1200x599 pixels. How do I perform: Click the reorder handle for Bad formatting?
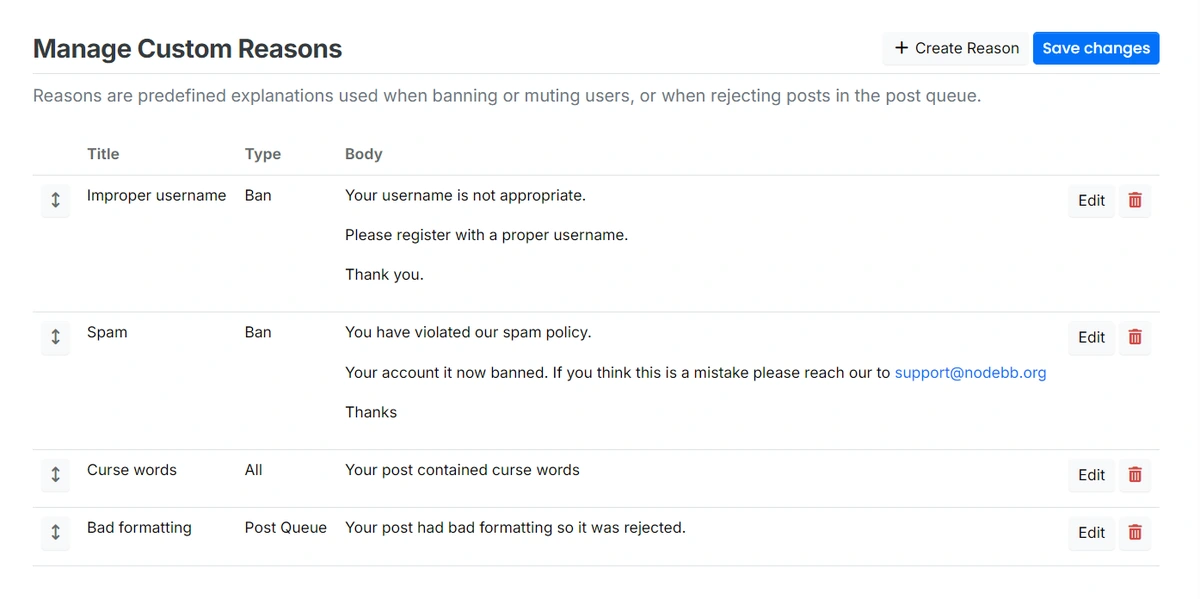[55, 533]
